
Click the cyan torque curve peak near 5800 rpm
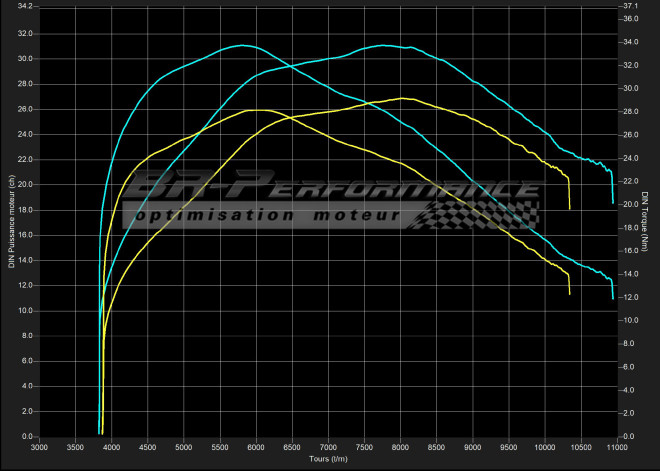click(242, 45)
